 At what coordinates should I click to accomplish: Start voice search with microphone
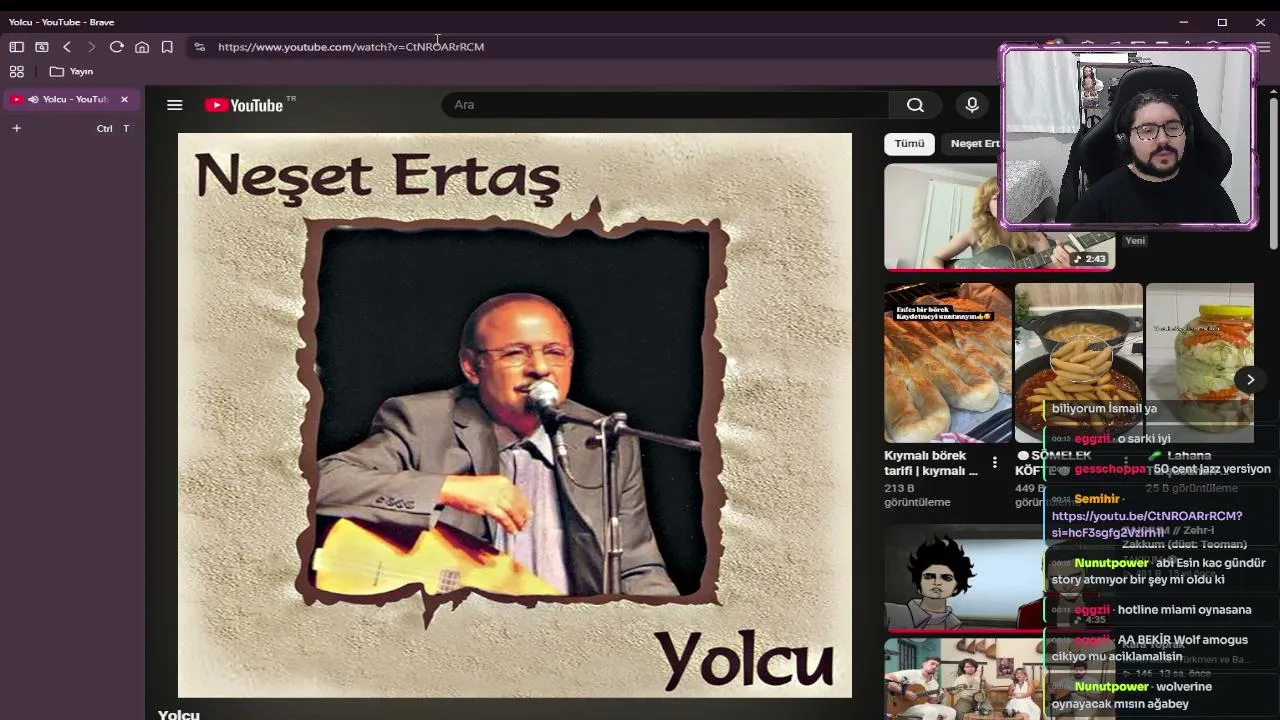click(972, 105)
